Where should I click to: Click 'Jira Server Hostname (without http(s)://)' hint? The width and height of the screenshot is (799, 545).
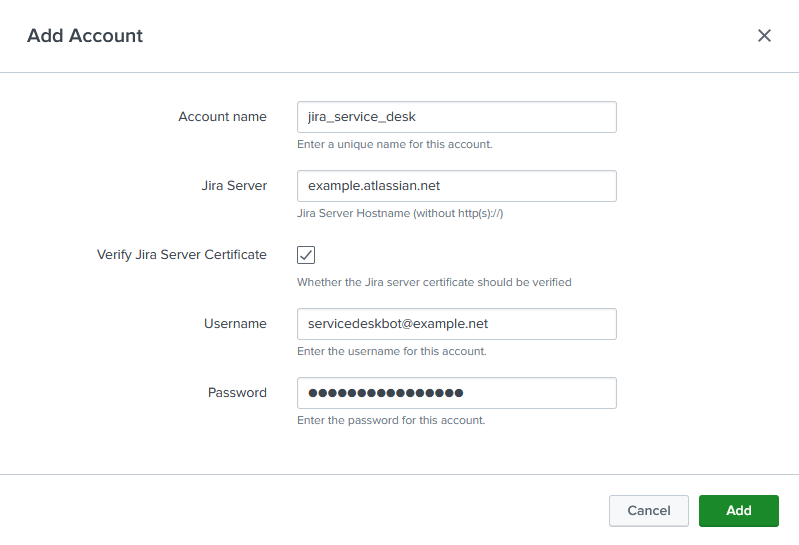pos(400,213)
